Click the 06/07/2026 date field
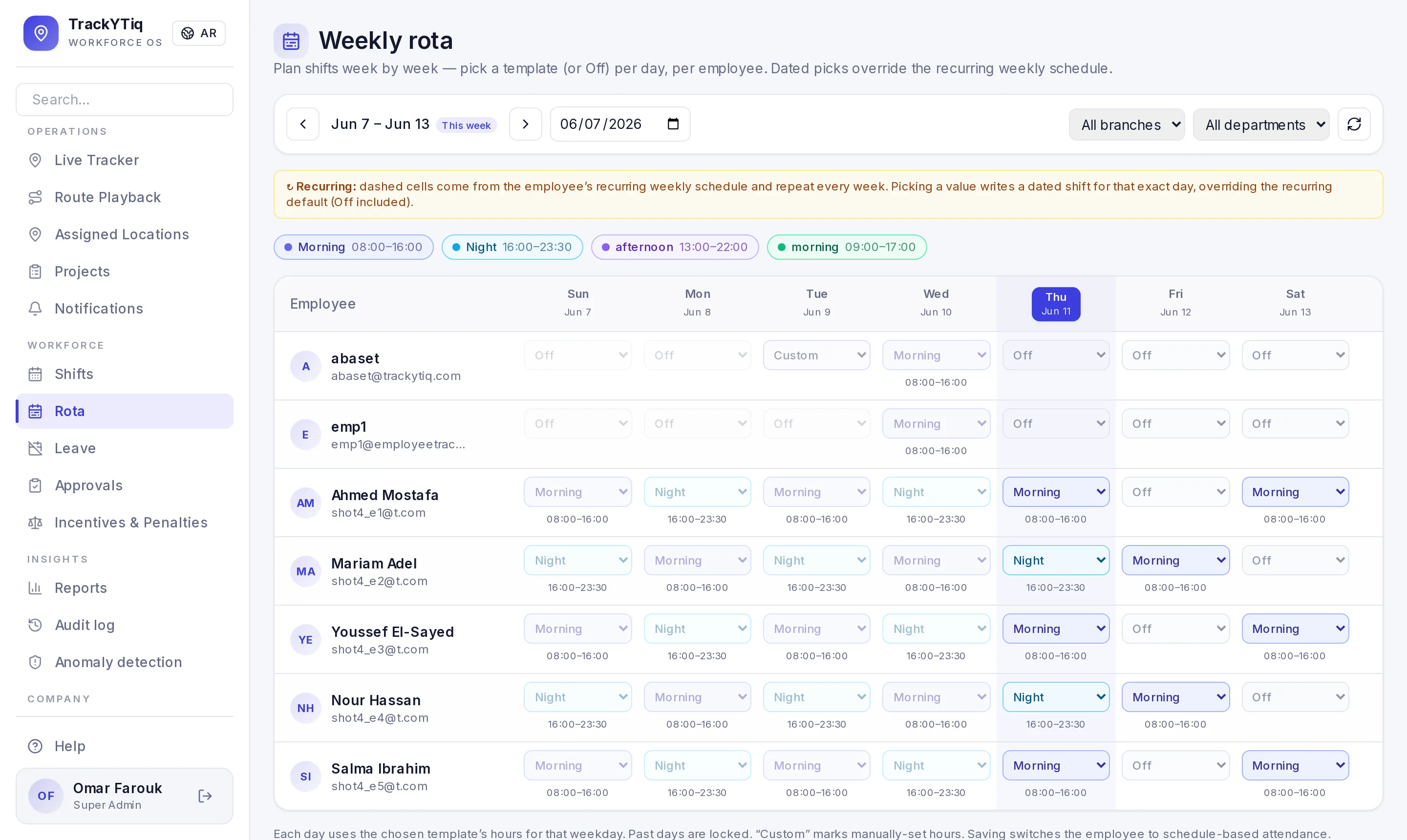This screenshot has width=1407, height=840. pyautogui.click(x=620, y=124)
